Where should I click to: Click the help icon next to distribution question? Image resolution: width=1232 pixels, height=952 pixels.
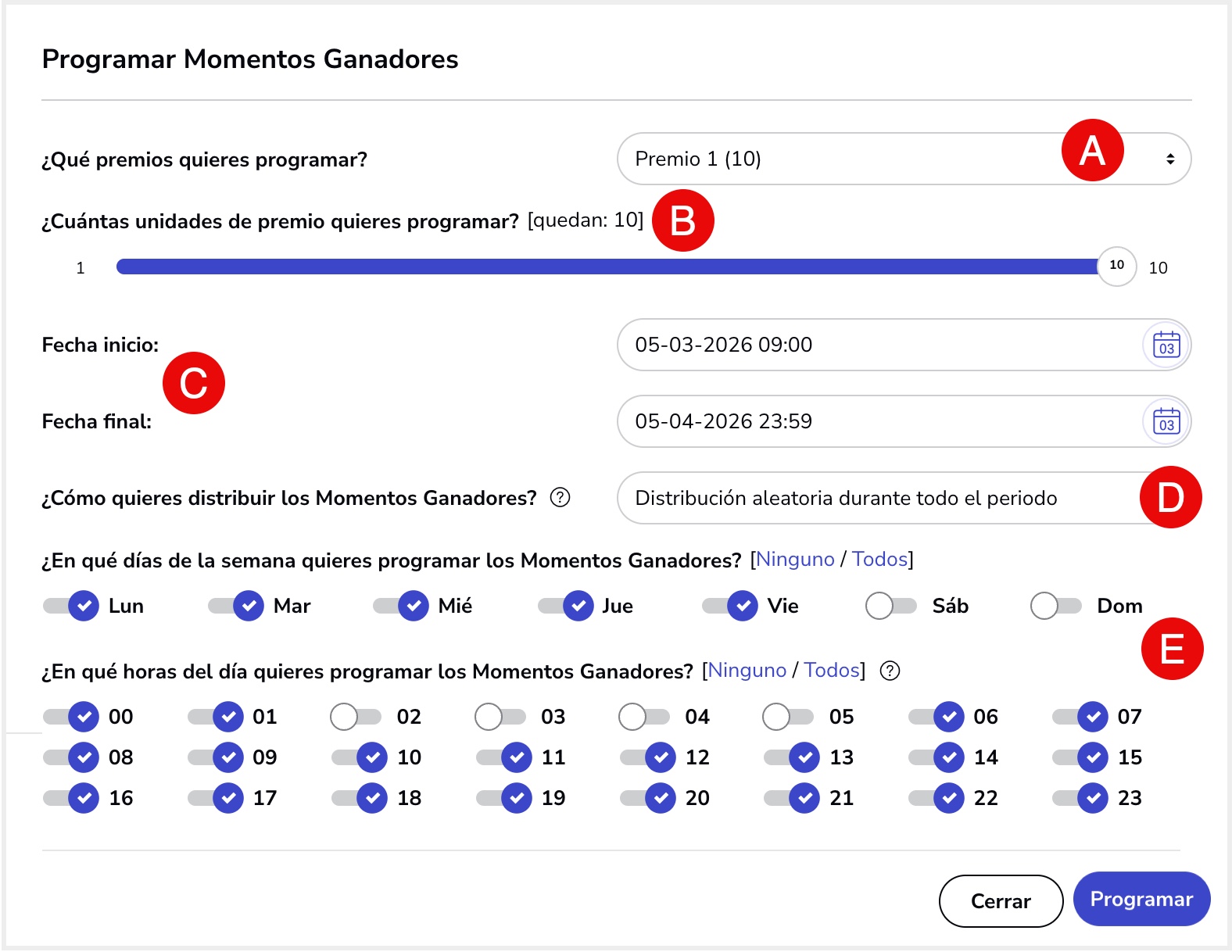(x=561, y=497)
